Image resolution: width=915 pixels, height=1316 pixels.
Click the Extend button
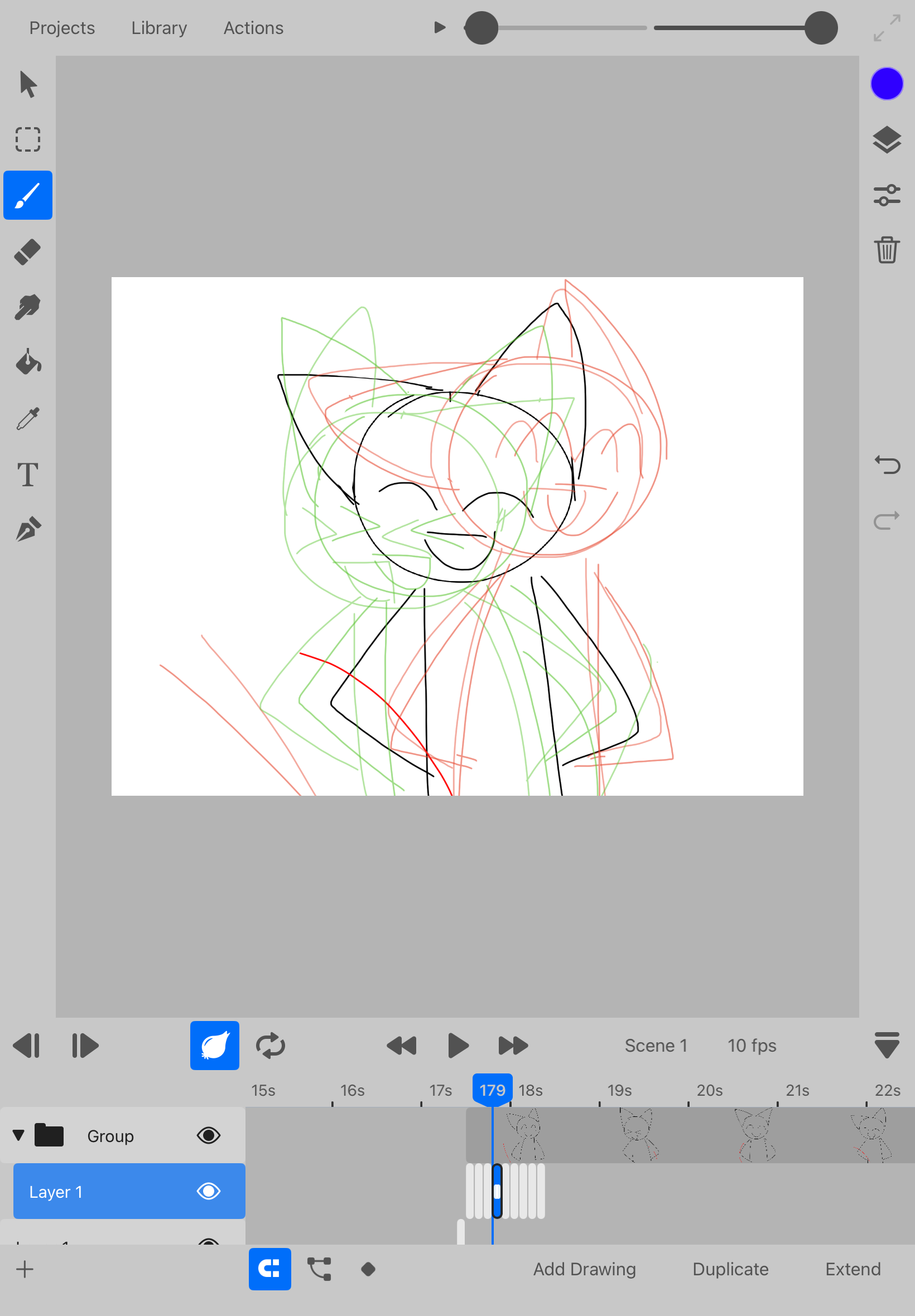point(853,1269)
